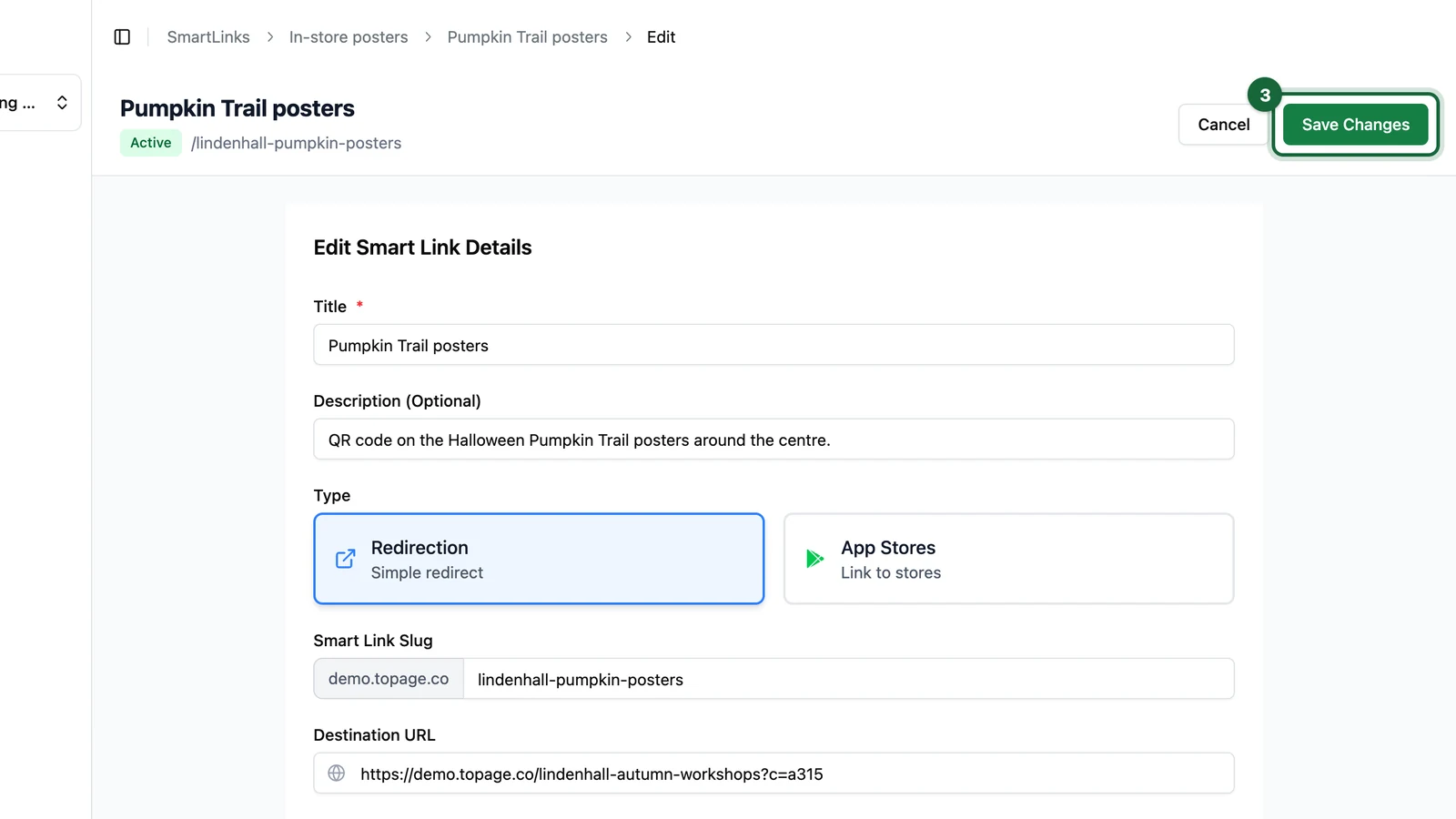Click the App Stores play icon
This screenshot has height=819, width=1456.
[814, 559]
